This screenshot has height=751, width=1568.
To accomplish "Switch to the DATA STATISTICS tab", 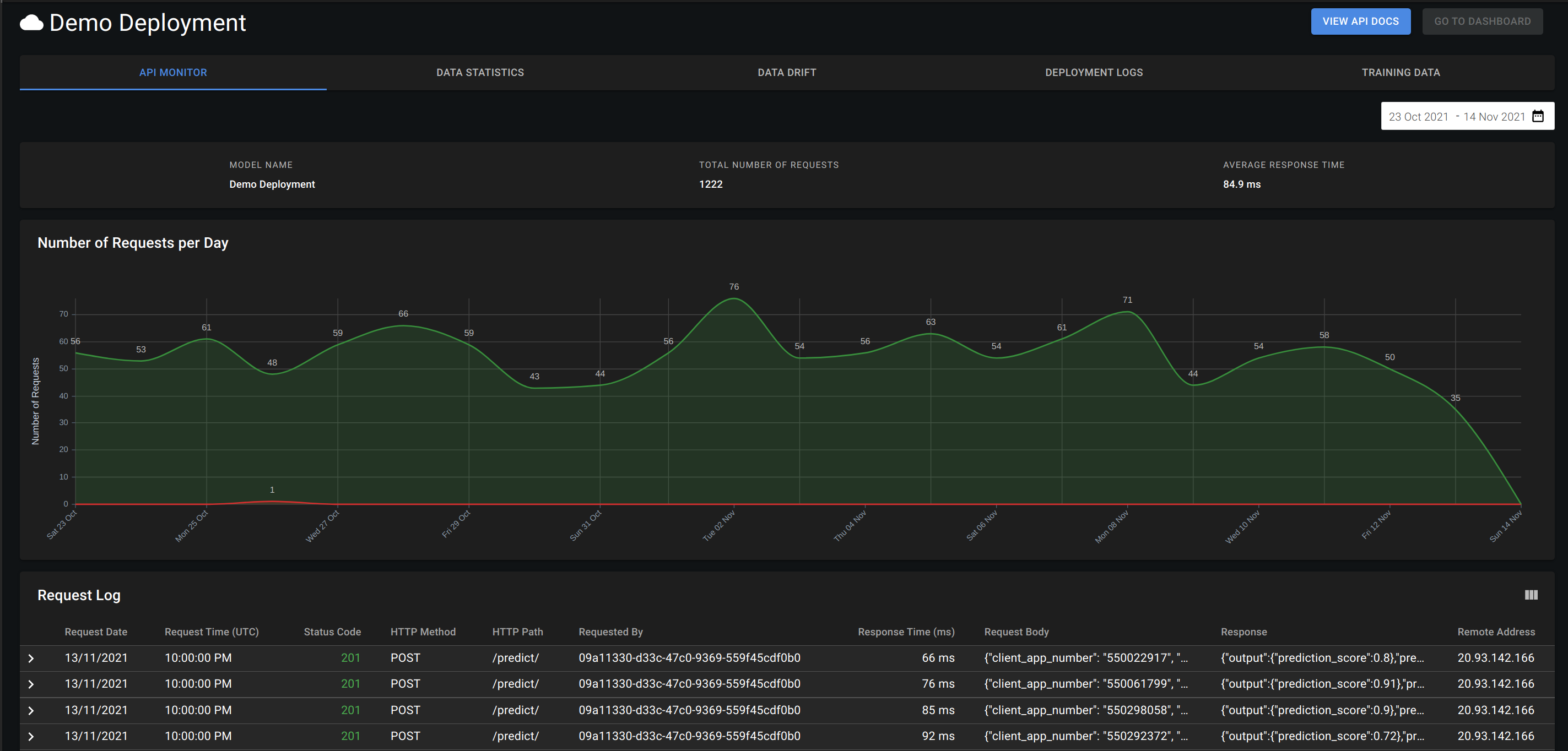I will [x=480, y=72].
